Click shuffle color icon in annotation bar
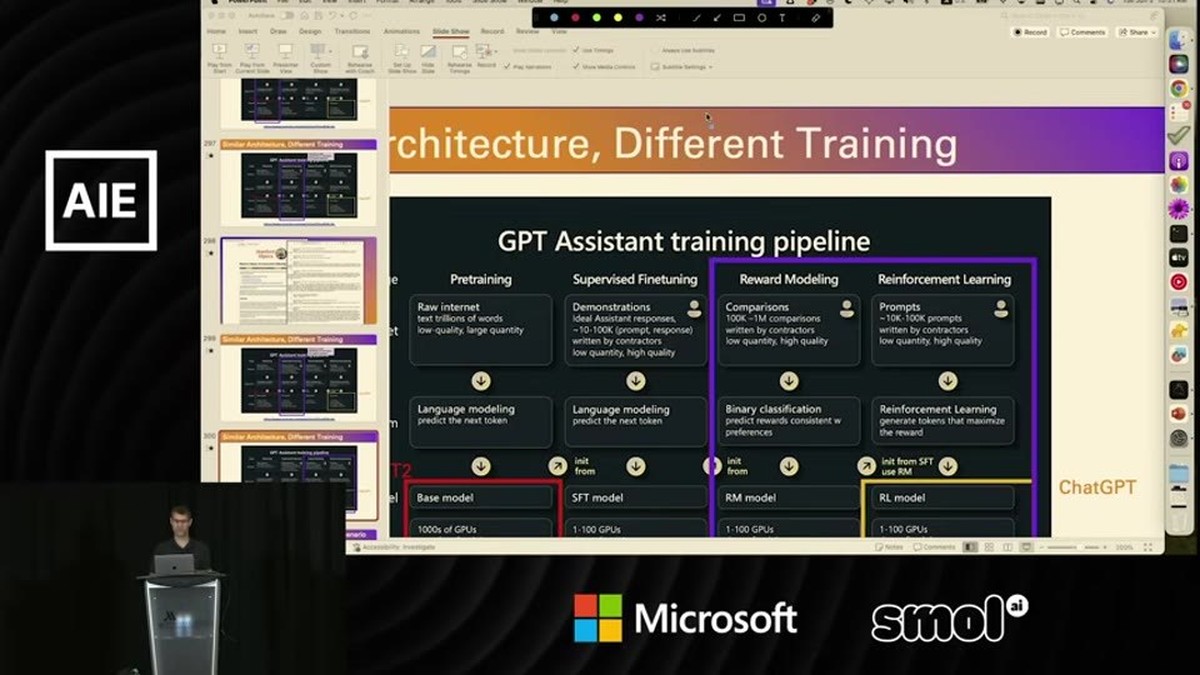This screenshot has width=1200, height=675. 661,17
